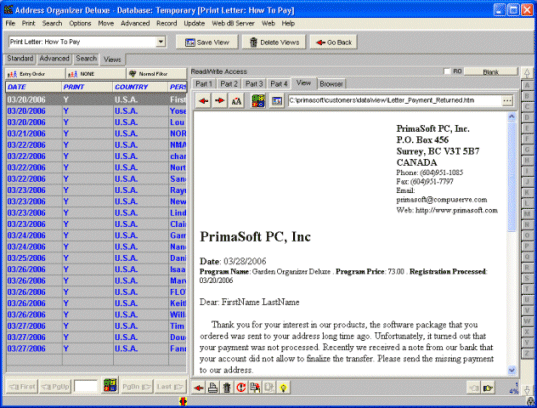
Task: Click the letter file path field
Action: tap(395, 100)
